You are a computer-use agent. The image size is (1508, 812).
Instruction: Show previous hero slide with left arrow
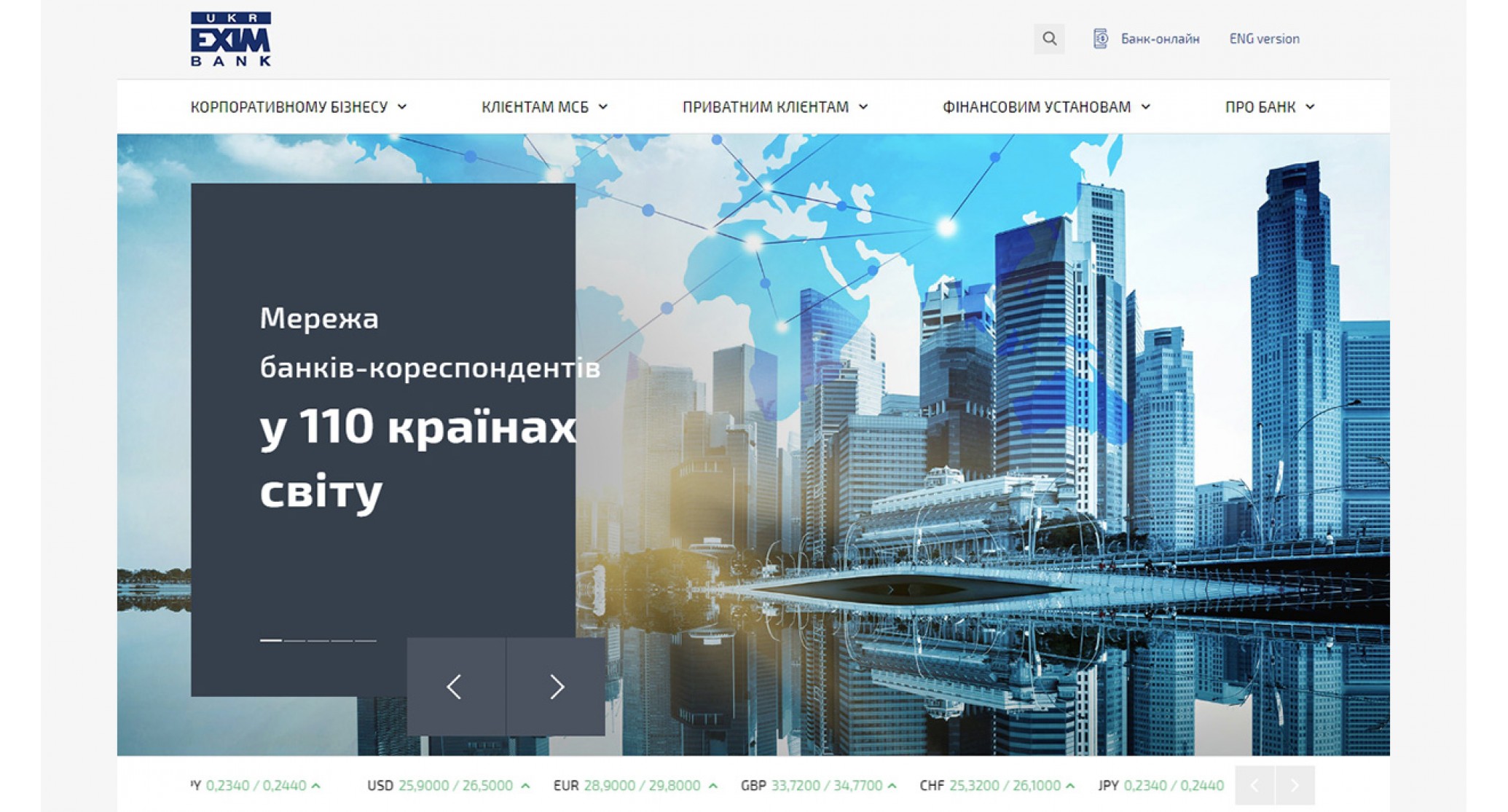[456, 687]
